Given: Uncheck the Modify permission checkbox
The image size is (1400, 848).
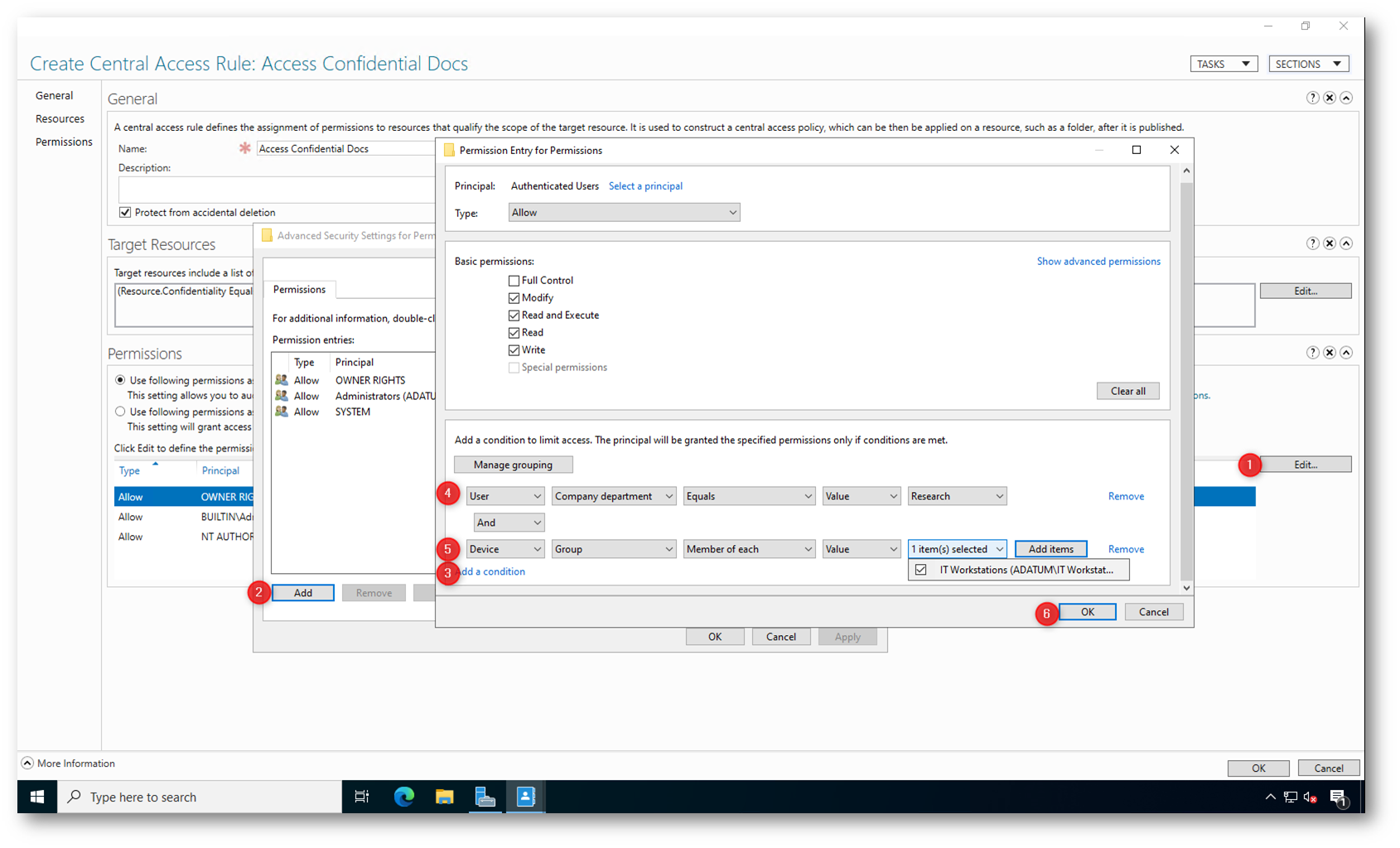Looking at the screenshot, I should pos(514,298).
